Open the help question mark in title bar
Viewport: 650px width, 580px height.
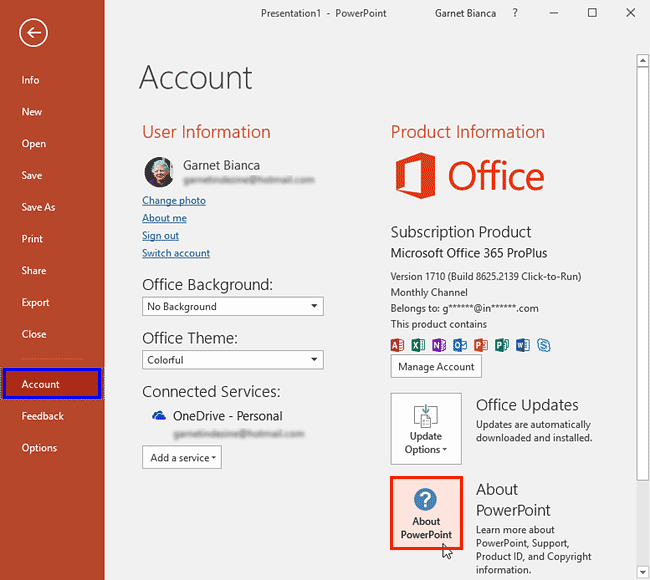(515, 13)
